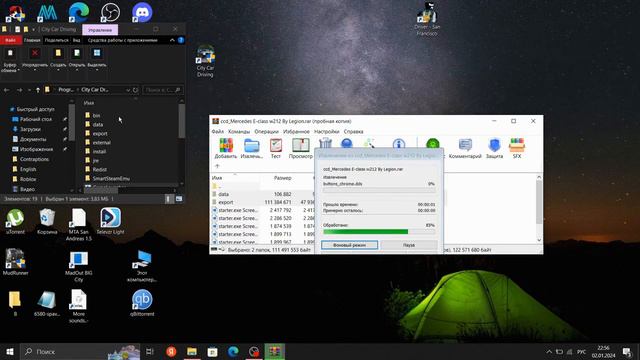Click the red X Упорядочить icon in Explorer

[x=35, y=53]
